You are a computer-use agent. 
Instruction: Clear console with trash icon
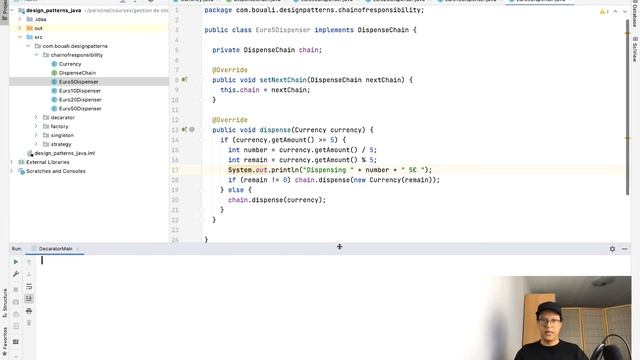coord(29,323)
